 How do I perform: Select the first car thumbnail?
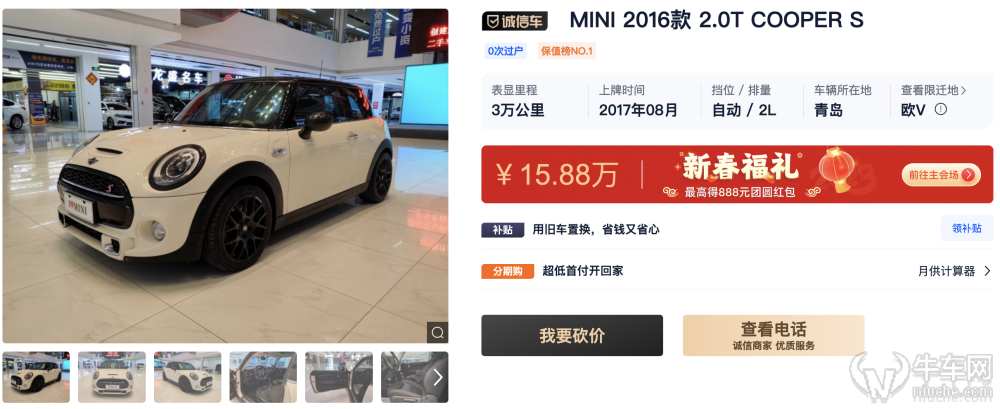(x=36, y=377)
